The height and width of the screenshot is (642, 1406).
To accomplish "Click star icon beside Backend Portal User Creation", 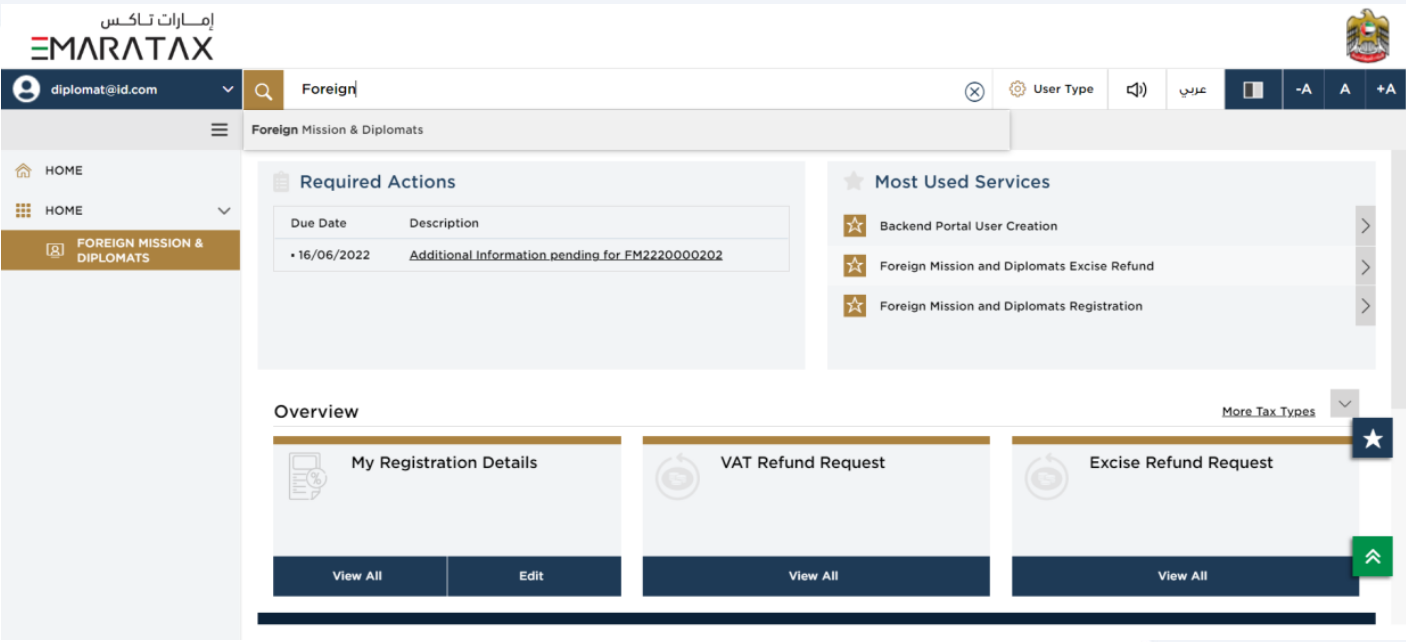I will click(854, 226).
